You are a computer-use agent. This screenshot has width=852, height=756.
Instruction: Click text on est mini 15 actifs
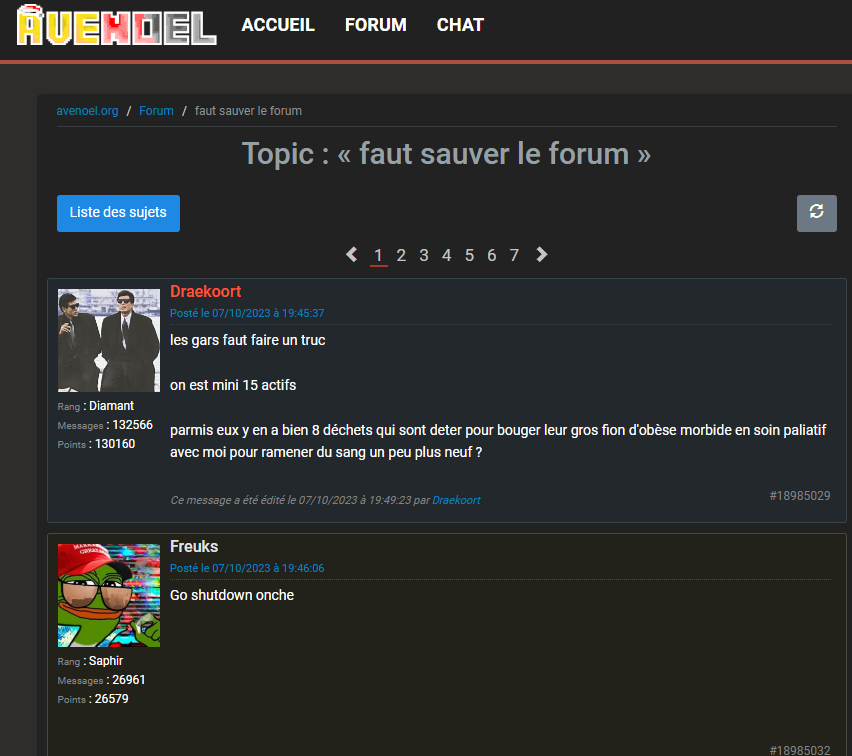[233, 385]
